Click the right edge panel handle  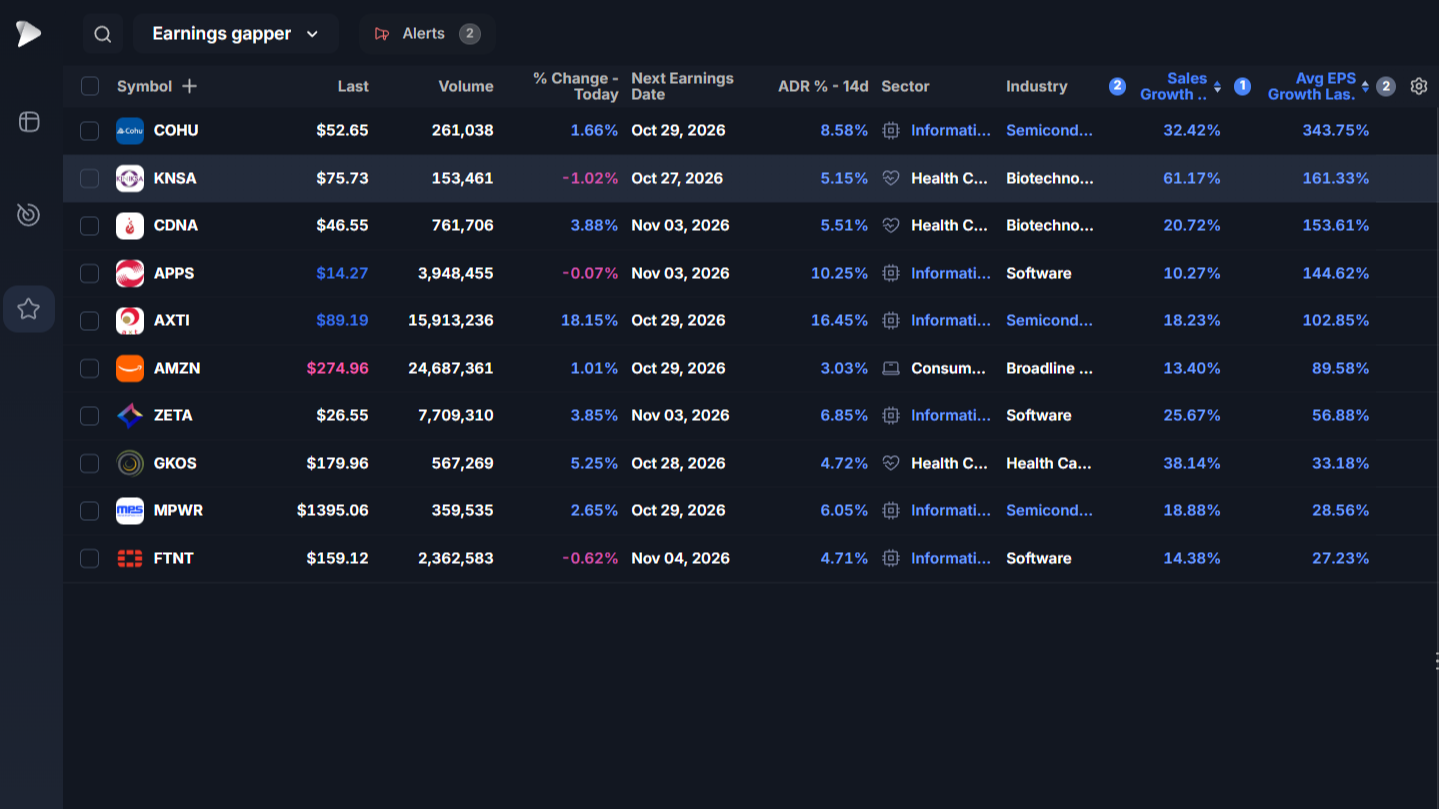1436,661
